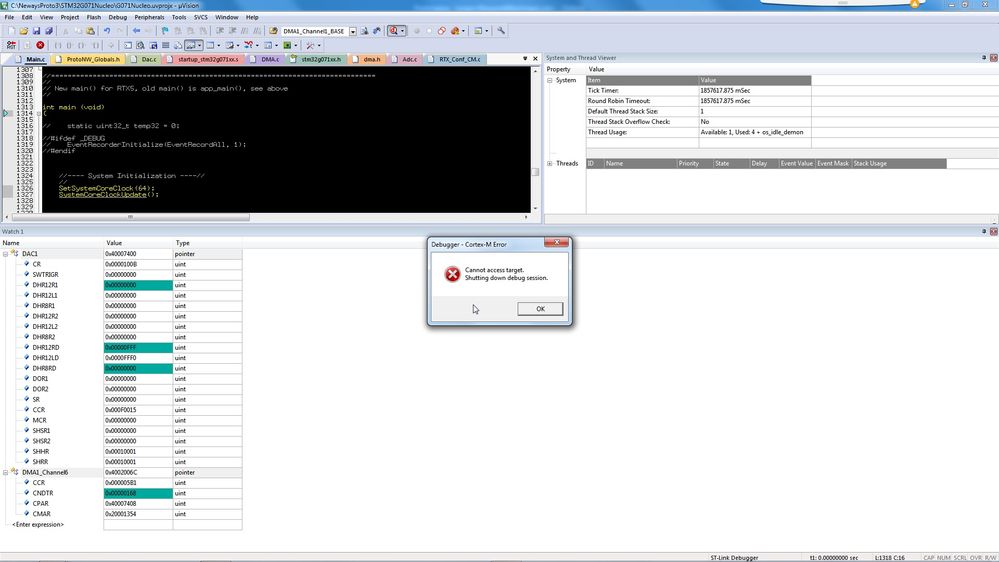Screen dimensions: 999x562
Task: Open Window layout icon
Action: pos(478,31)
